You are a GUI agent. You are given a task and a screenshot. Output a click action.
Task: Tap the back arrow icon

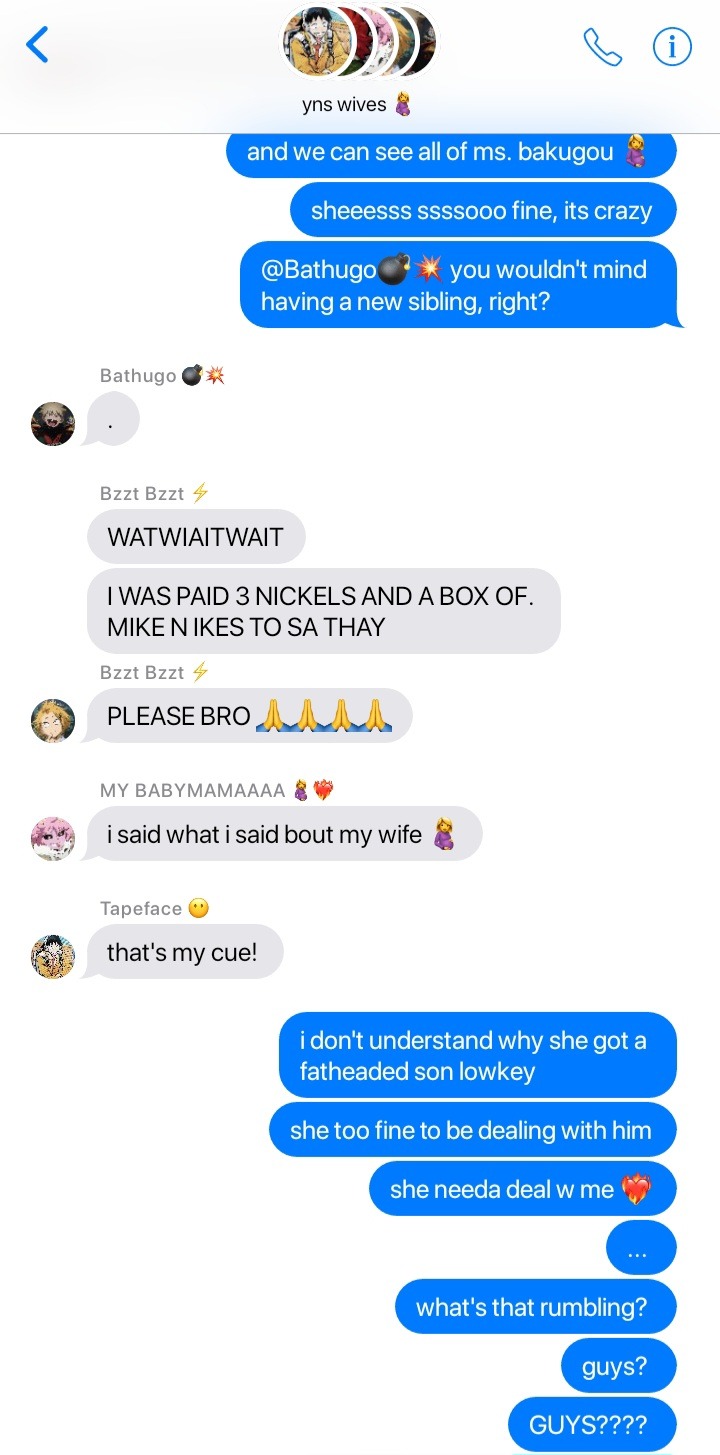coord(37,45)
